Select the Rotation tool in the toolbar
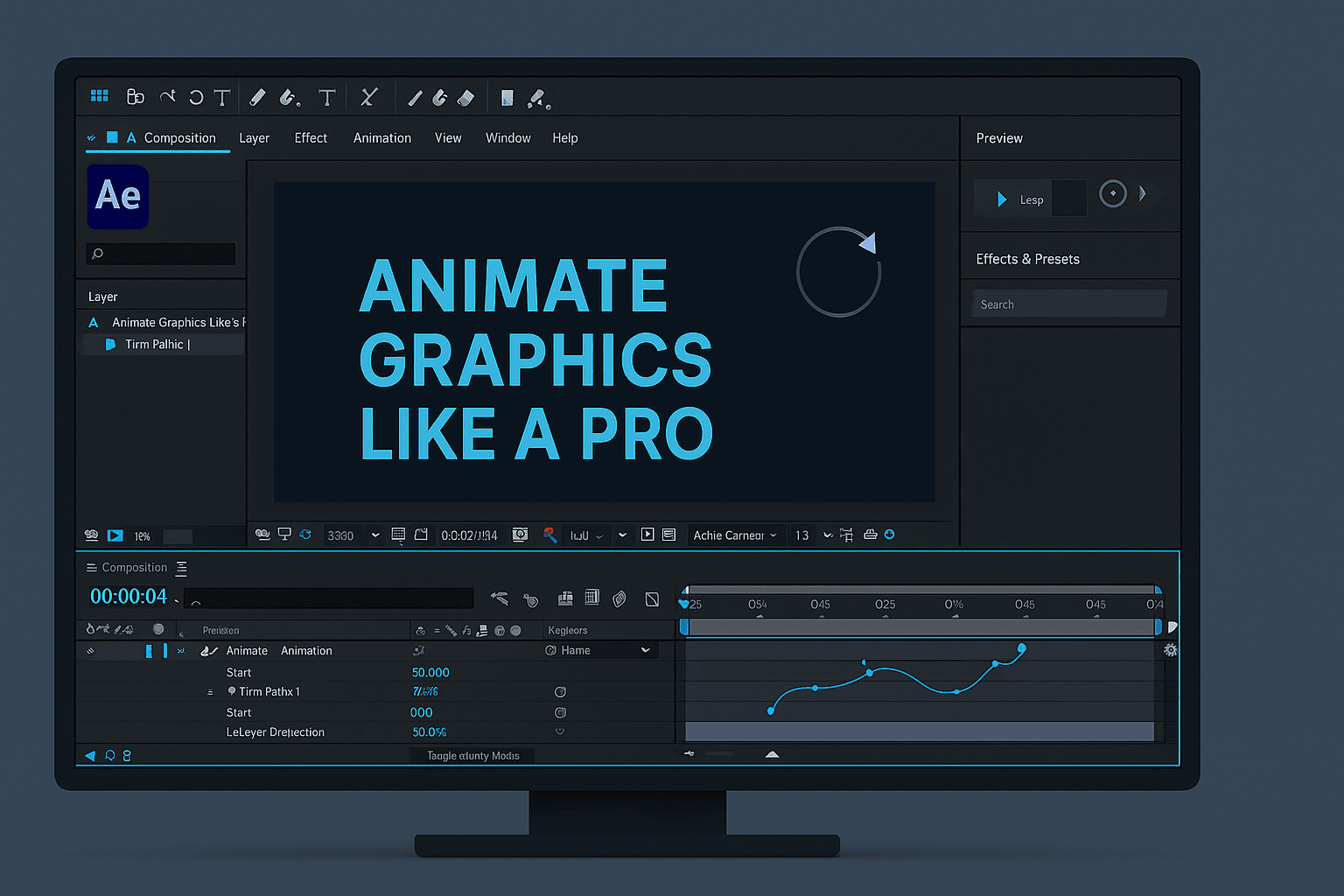Viewport: 1344px width, 896px height. pyautogui.click(x=196, y=96)
